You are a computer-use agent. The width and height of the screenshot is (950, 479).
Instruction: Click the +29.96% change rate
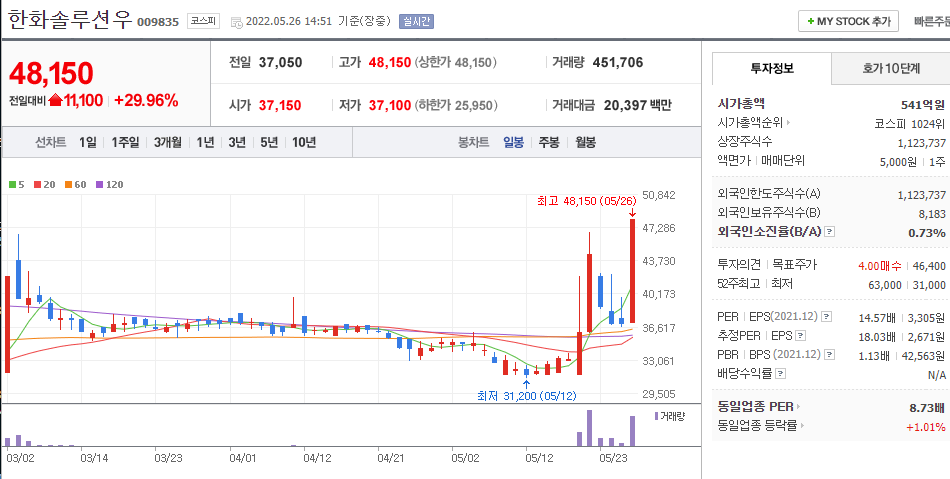point(146,101)
